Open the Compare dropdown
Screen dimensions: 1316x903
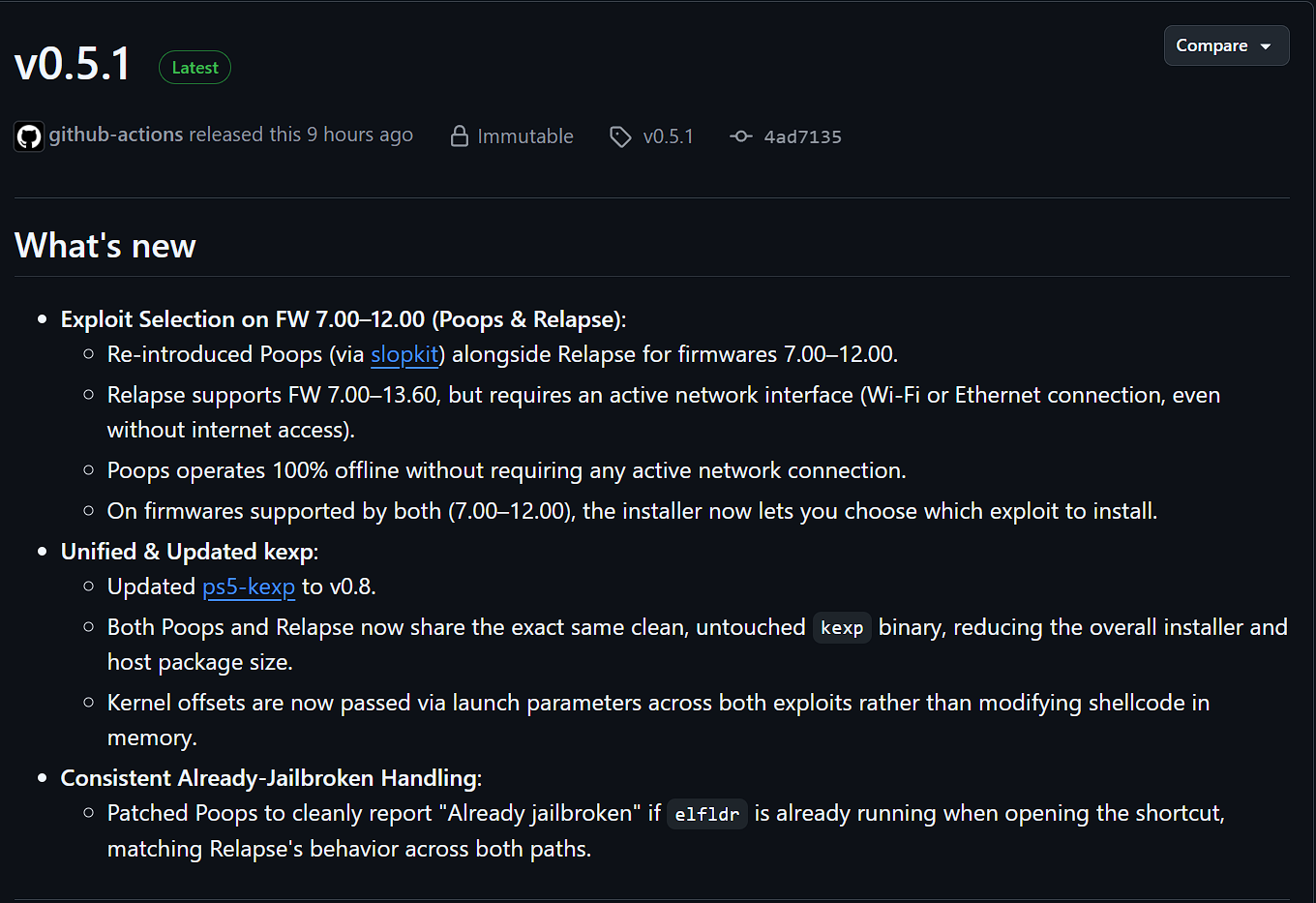coord(1226,45)
